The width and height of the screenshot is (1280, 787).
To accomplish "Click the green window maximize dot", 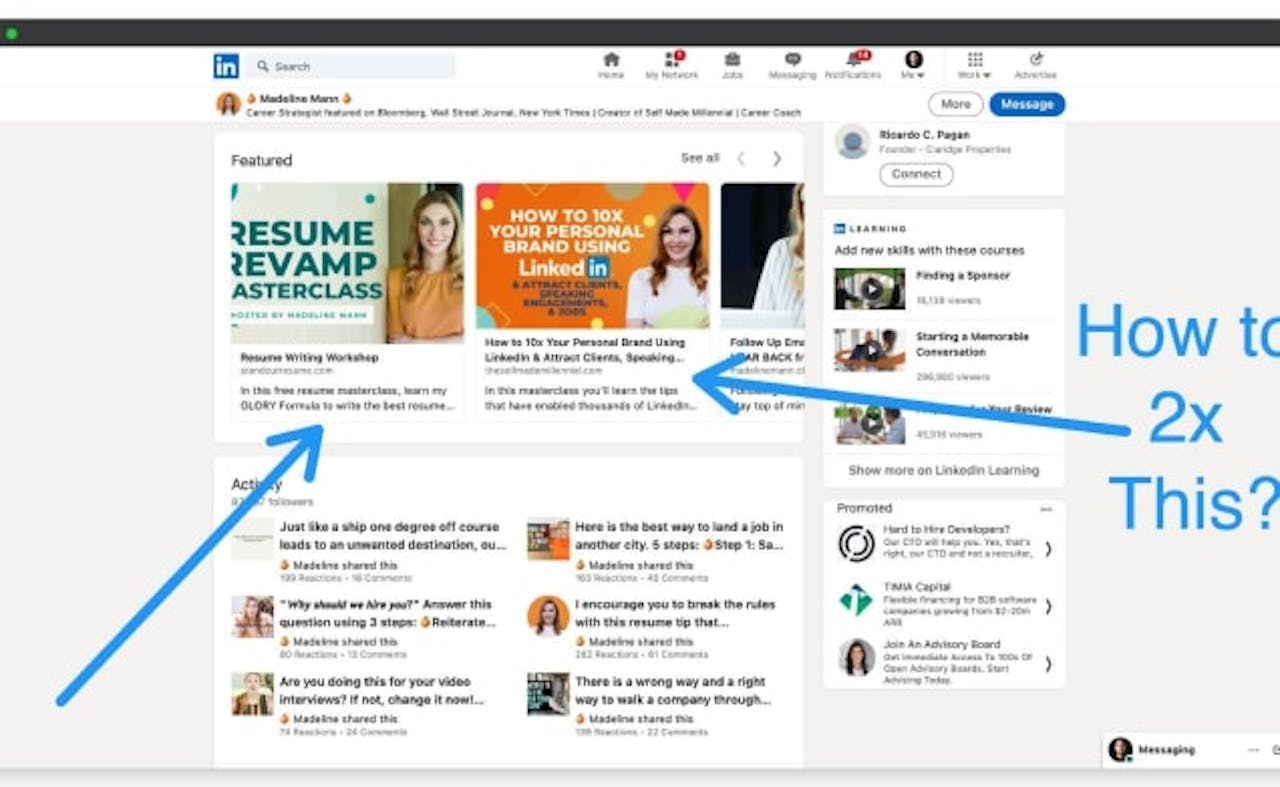I will click(x=11, y=33).
